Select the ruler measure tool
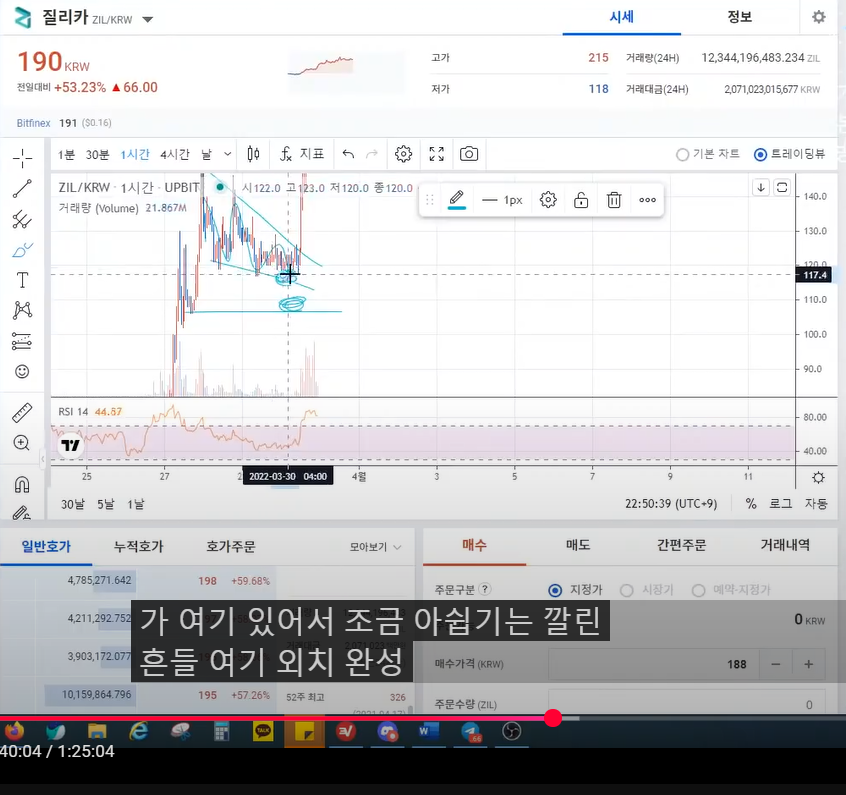The width and height of the screenshot is (846, 795). click(22, 413)
